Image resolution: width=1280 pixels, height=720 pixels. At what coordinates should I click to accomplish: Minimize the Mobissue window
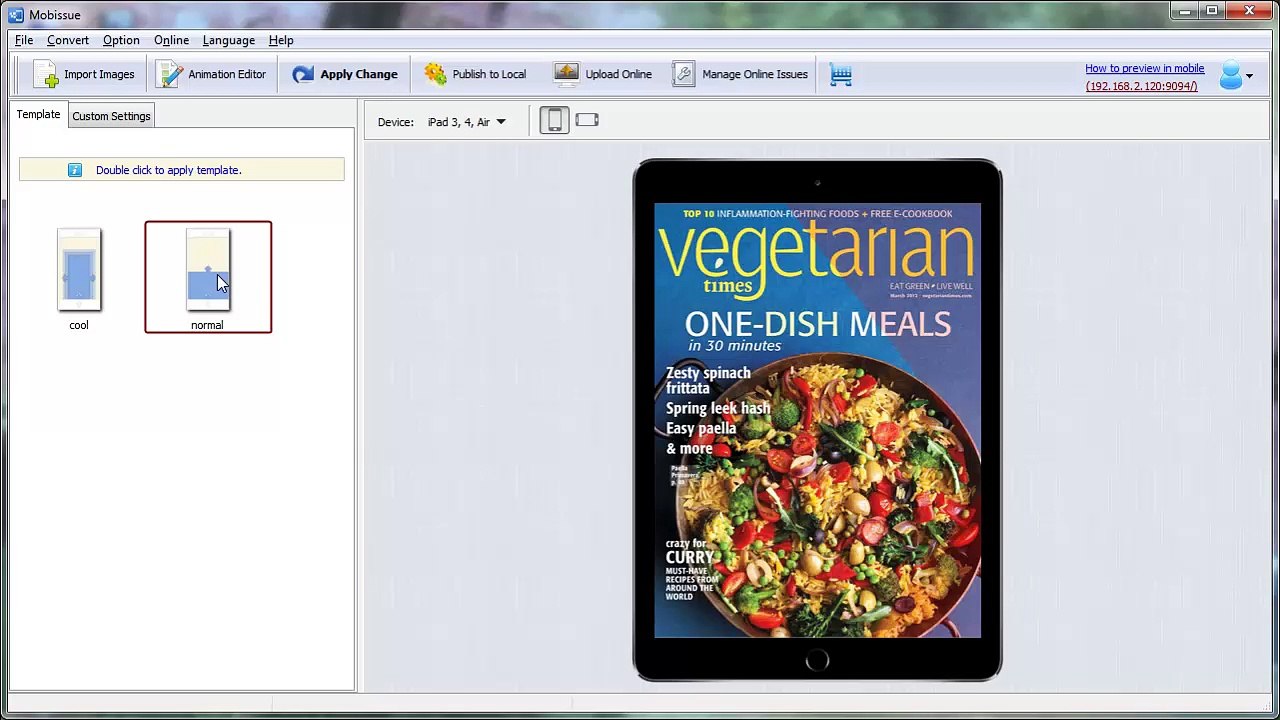tap(1185, 11)
